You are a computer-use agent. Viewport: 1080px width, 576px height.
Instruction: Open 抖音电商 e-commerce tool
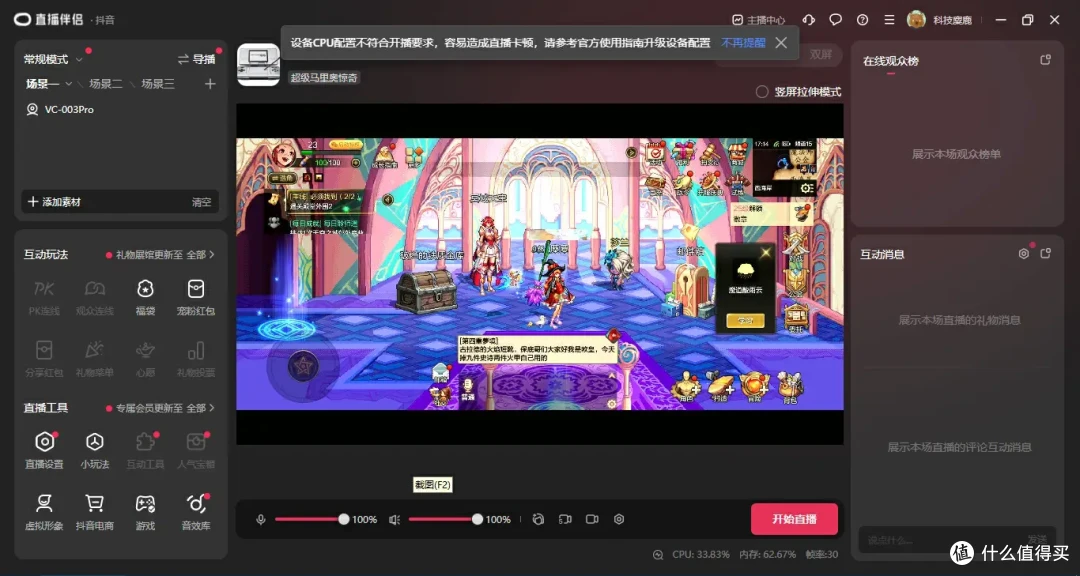click(94, 512)
